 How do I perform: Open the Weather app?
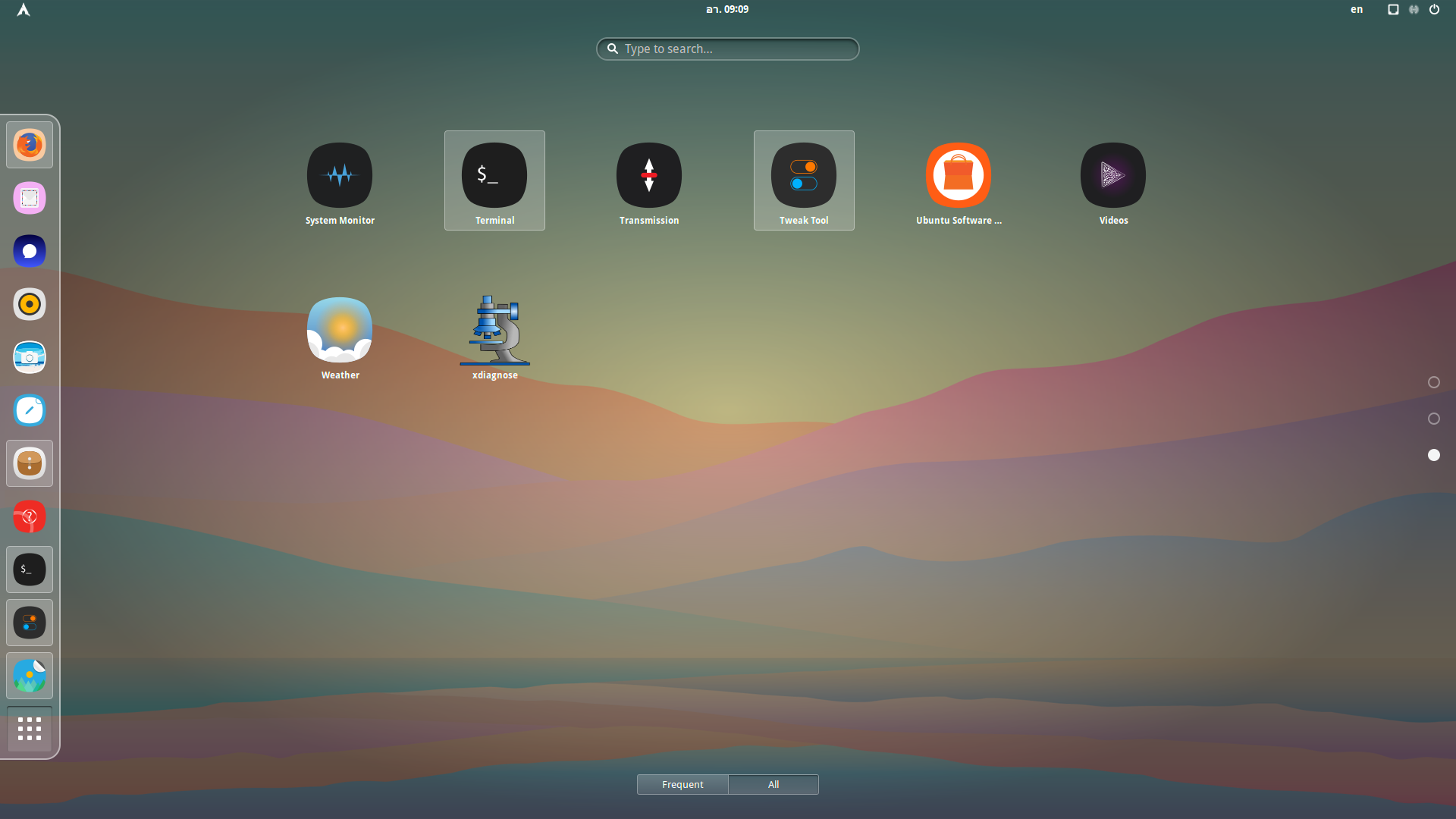pos(339,331)
